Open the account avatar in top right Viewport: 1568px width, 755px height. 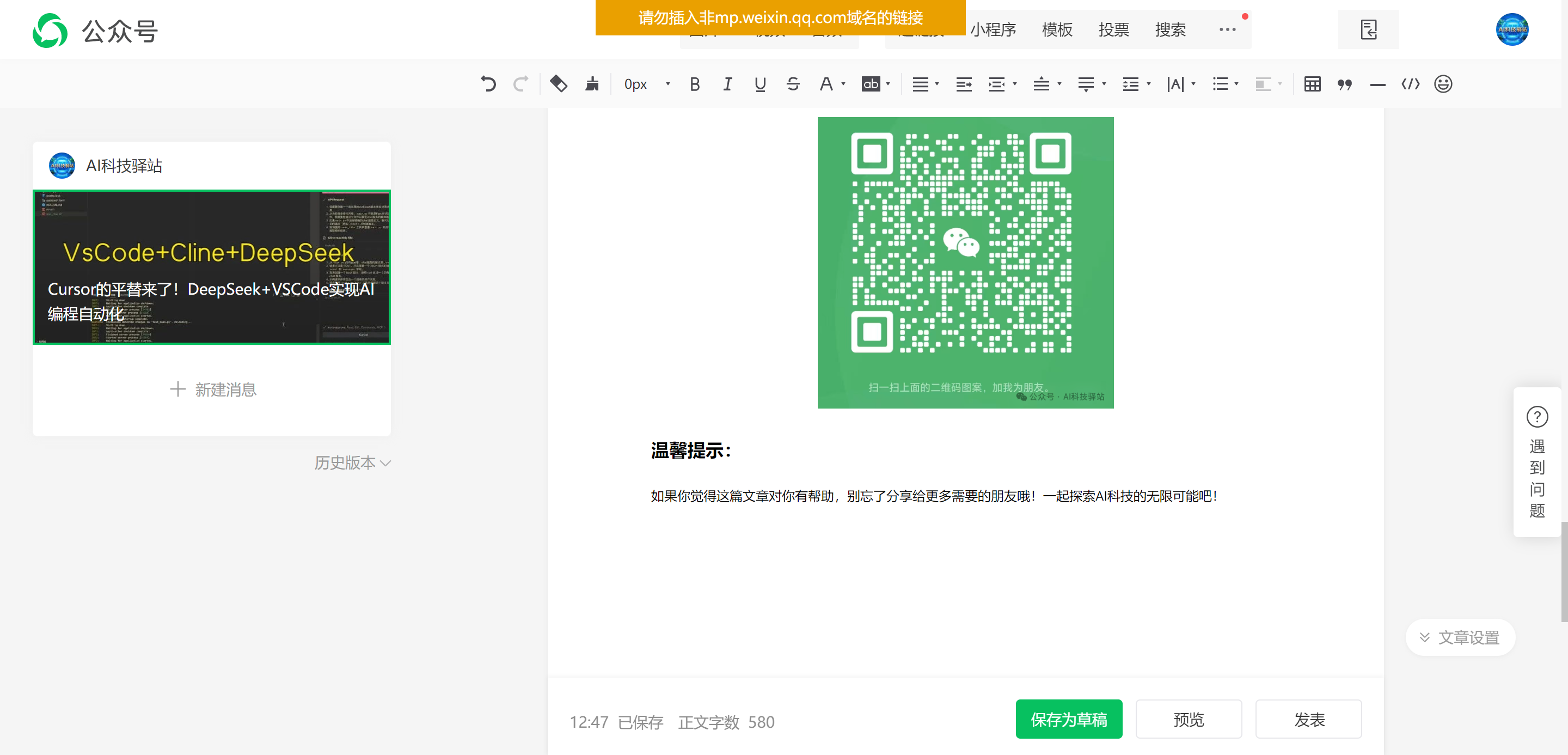click(x=1512, y=29)
